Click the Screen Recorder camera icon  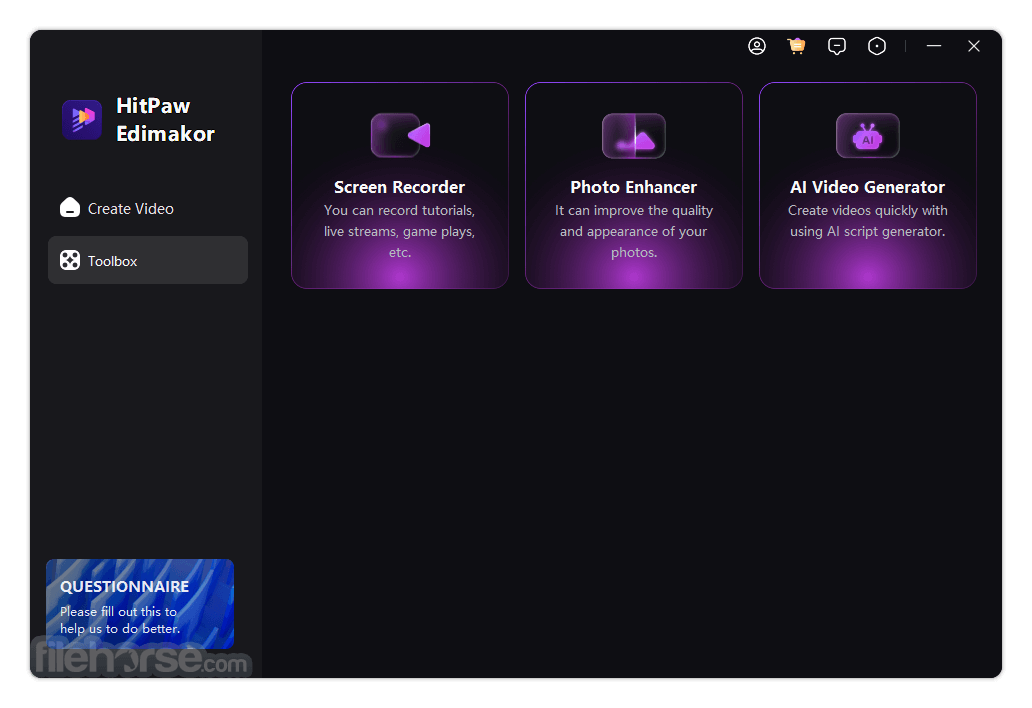point(400,136)
